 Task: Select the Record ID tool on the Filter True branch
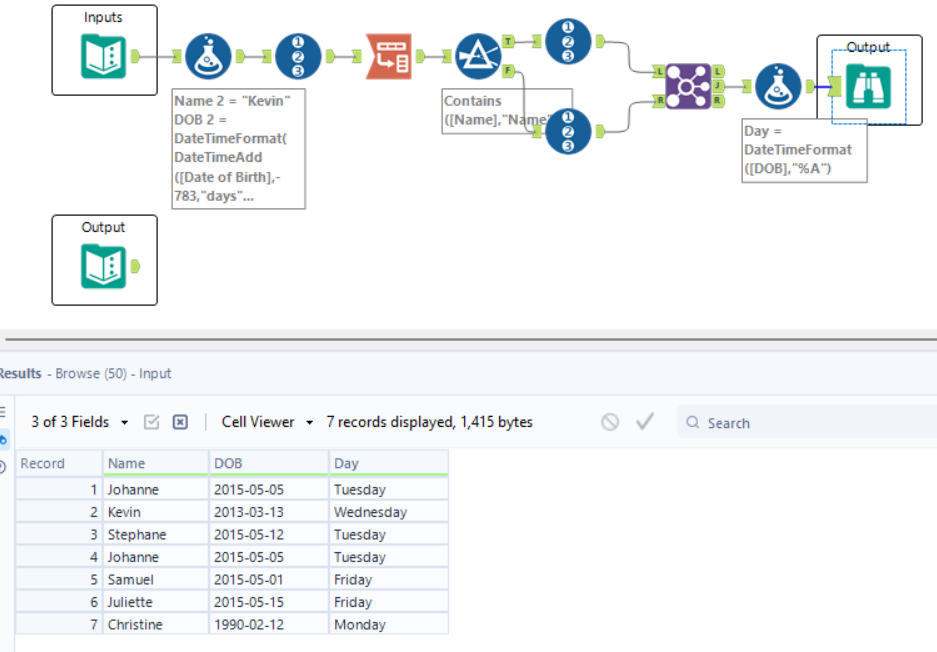coord(568,41)
